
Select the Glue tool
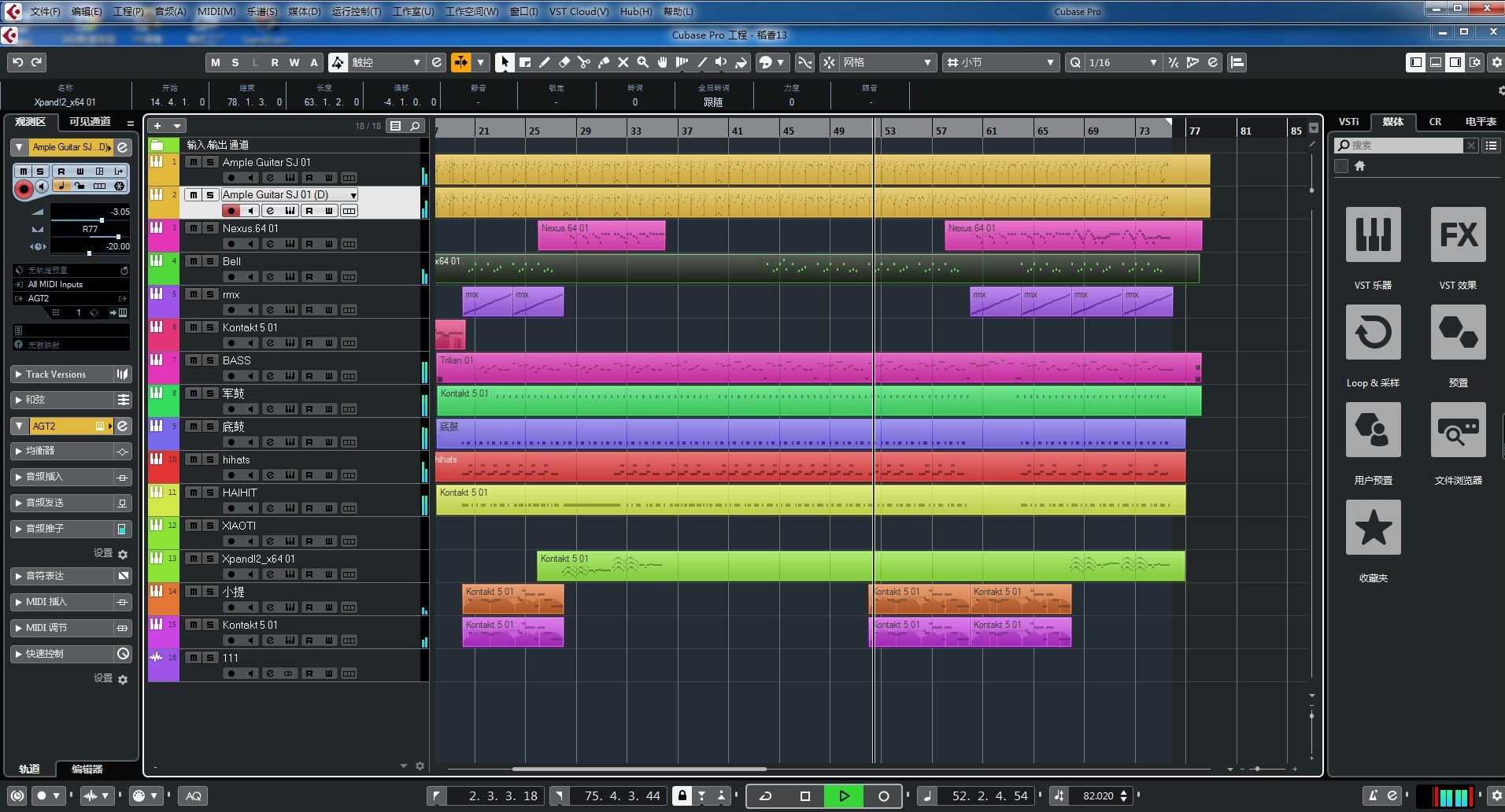[604, 62]
